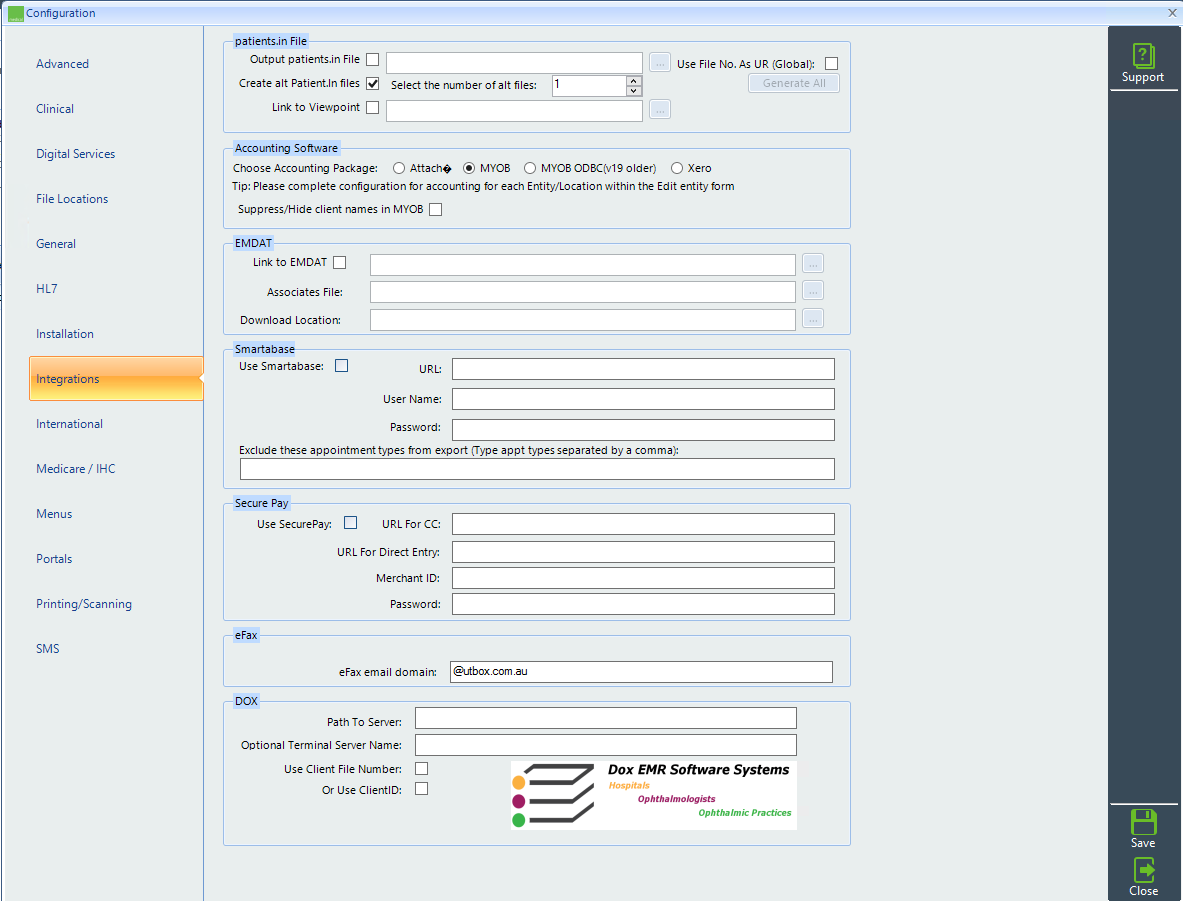Uncheck Create alt Patient.In files
The height and width of the screenshot is (901, 1183).
click(x=373, y=83)
